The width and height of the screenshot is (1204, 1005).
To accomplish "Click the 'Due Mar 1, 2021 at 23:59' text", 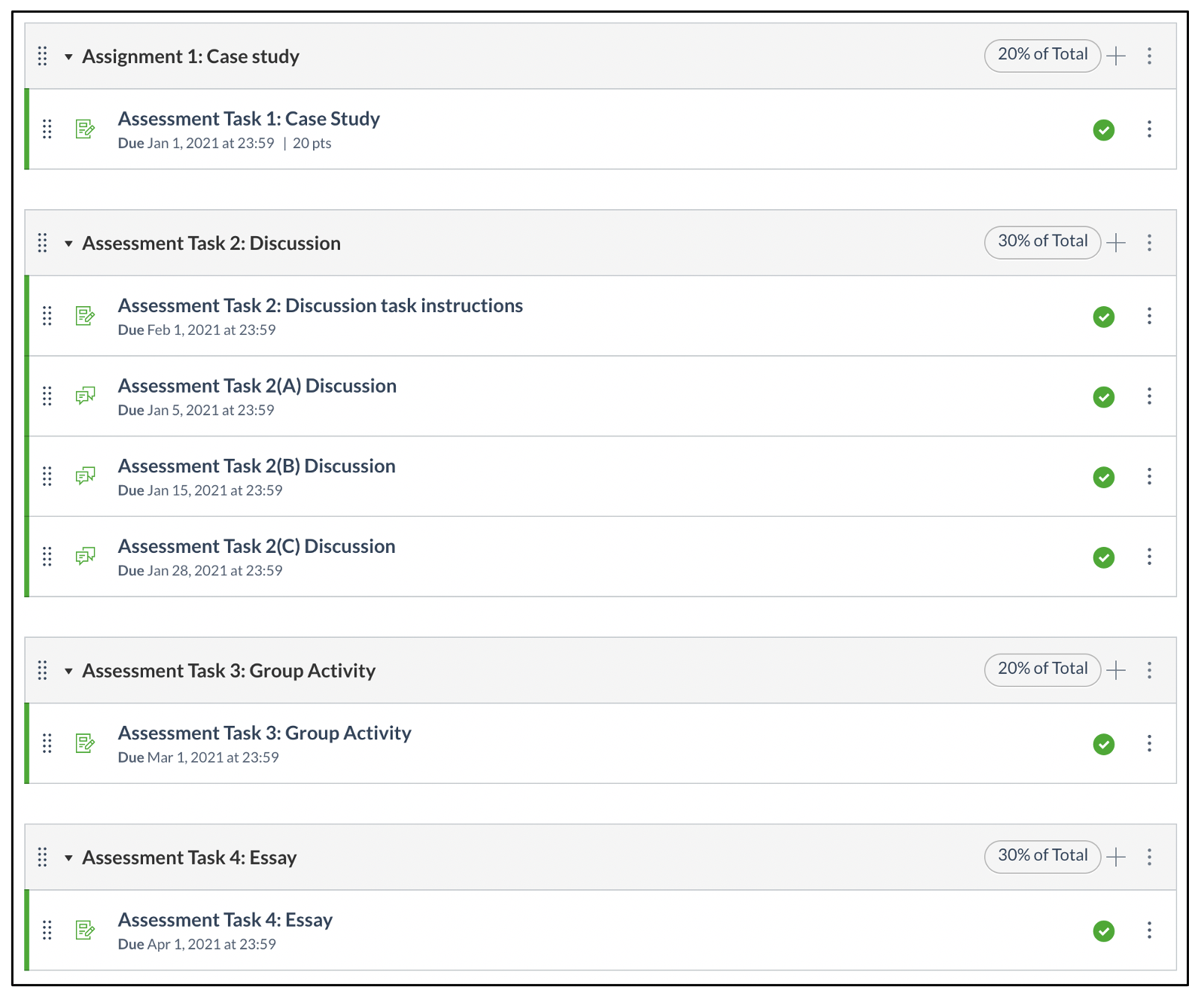I will point(199,758).
